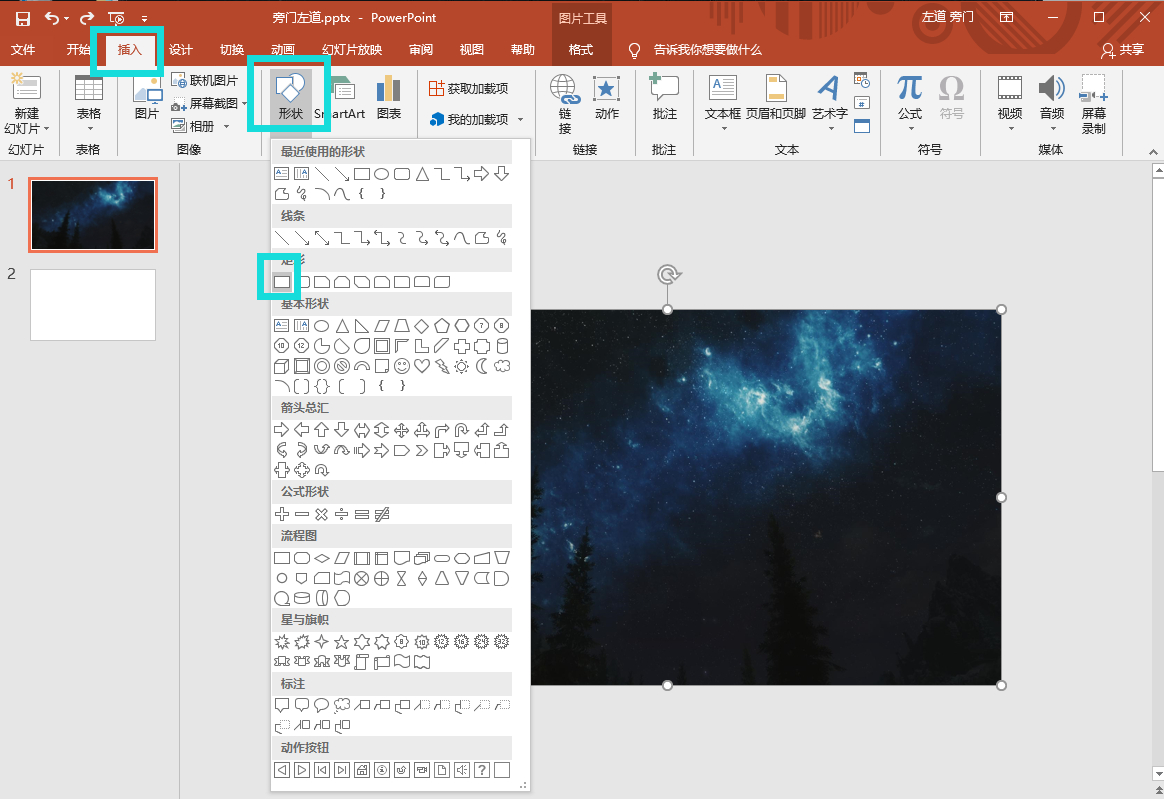Select the Help question mark action button
The image size is (1164, 799).
coord(482,770)
